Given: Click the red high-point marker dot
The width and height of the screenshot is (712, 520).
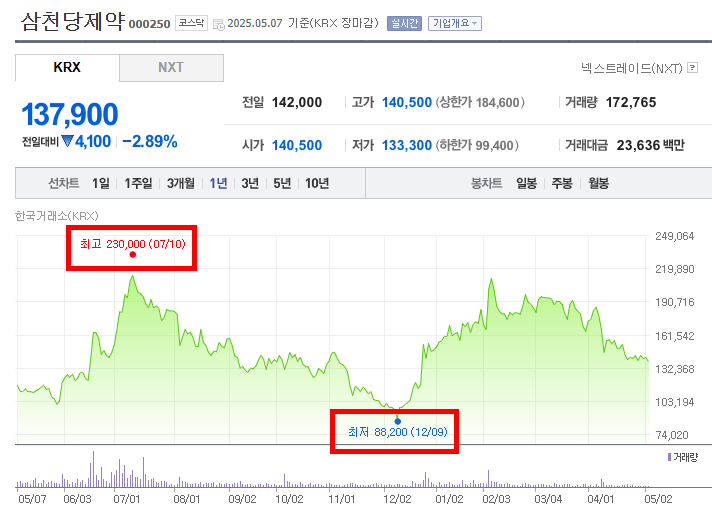Looking at the screenshot, I should (x=133, y=255).
